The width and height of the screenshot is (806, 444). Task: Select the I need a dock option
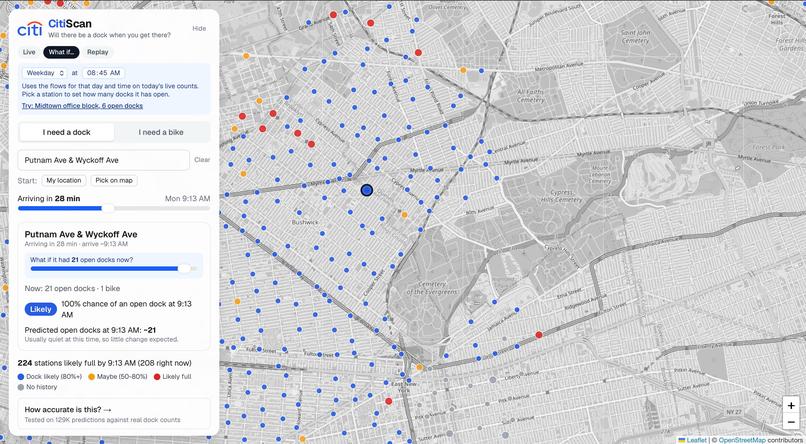pos(67,132)
